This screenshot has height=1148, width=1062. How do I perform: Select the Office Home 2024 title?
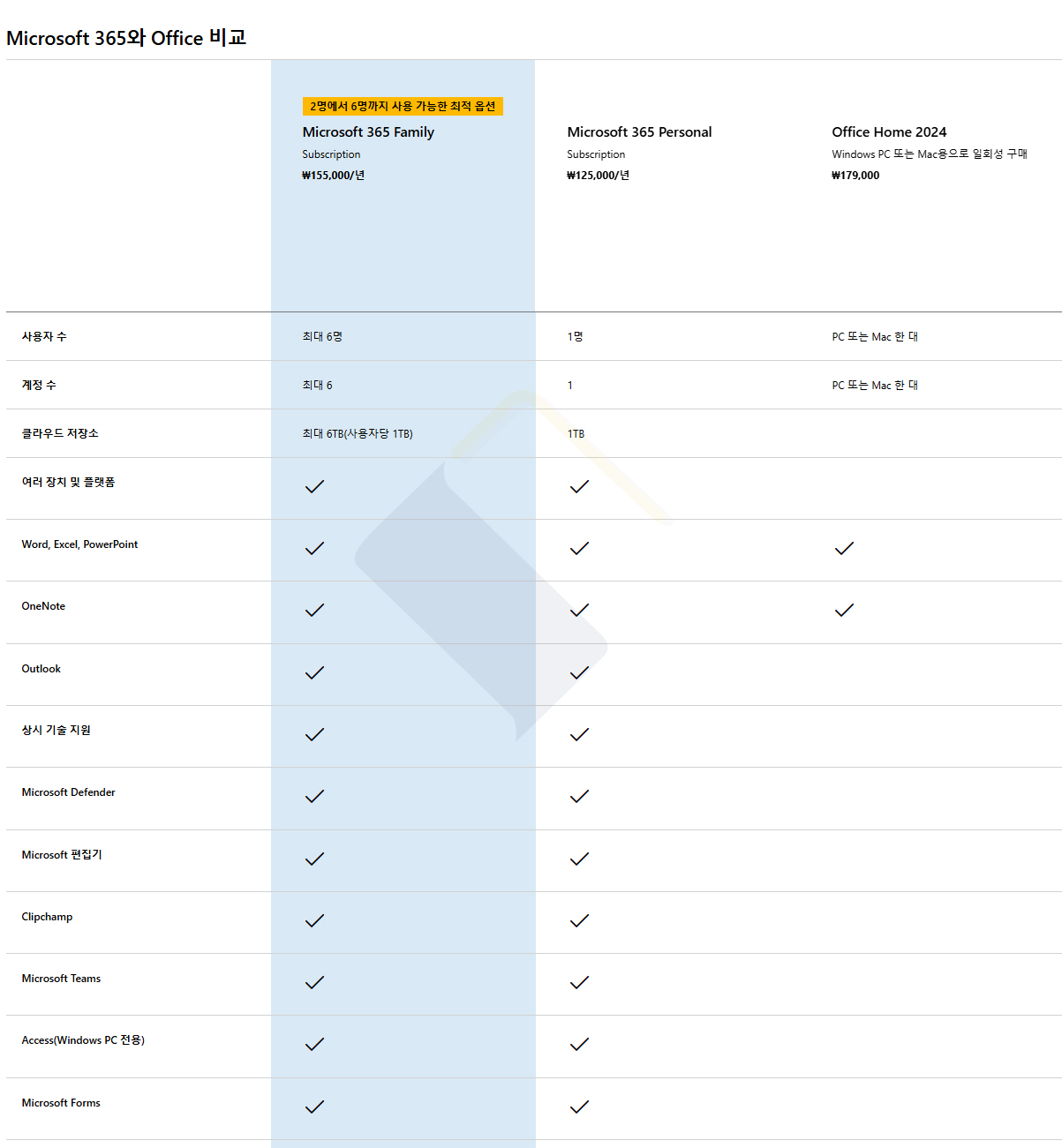[889, 132]
